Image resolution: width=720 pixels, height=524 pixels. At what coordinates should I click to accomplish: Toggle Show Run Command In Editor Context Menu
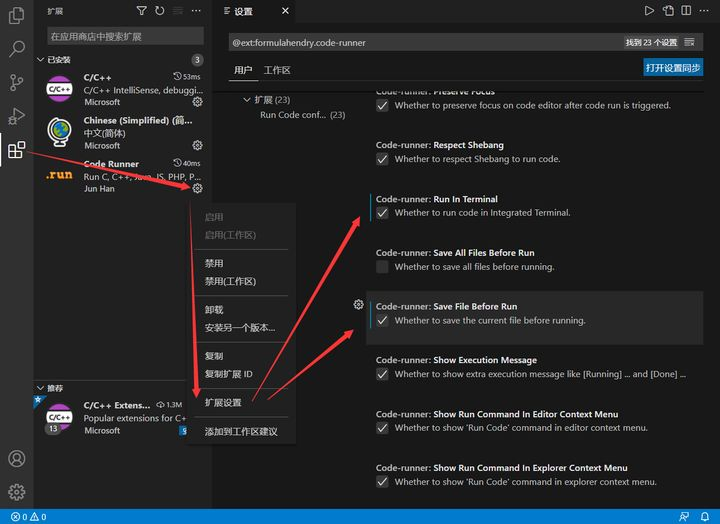(382, 428)
